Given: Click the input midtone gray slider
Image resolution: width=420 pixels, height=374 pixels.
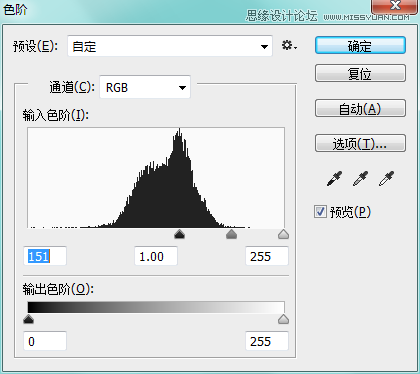Looking at the screenshot, I should [231, 234].
